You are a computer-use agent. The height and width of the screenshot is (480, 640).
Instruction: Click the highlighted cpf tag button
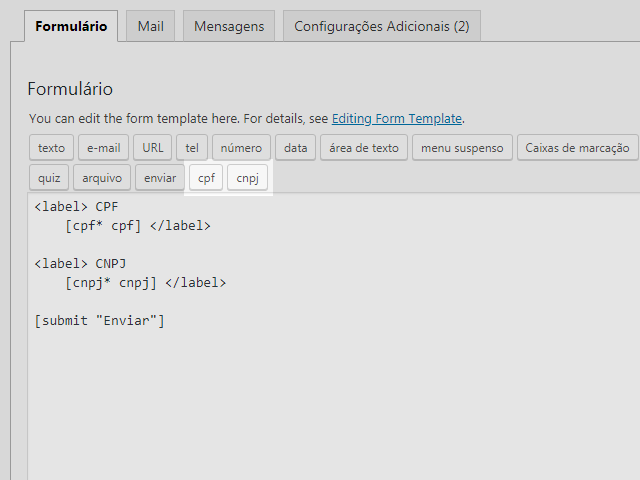pyautogui.click(x=206, y=178)
